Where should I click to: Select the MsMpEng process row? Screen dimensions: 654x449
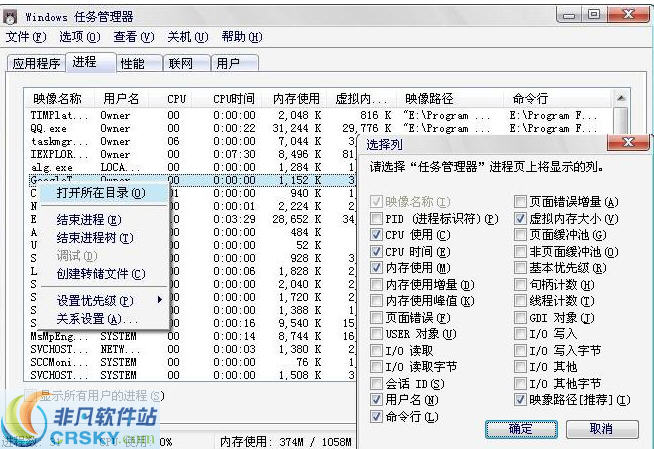point(192,336)
